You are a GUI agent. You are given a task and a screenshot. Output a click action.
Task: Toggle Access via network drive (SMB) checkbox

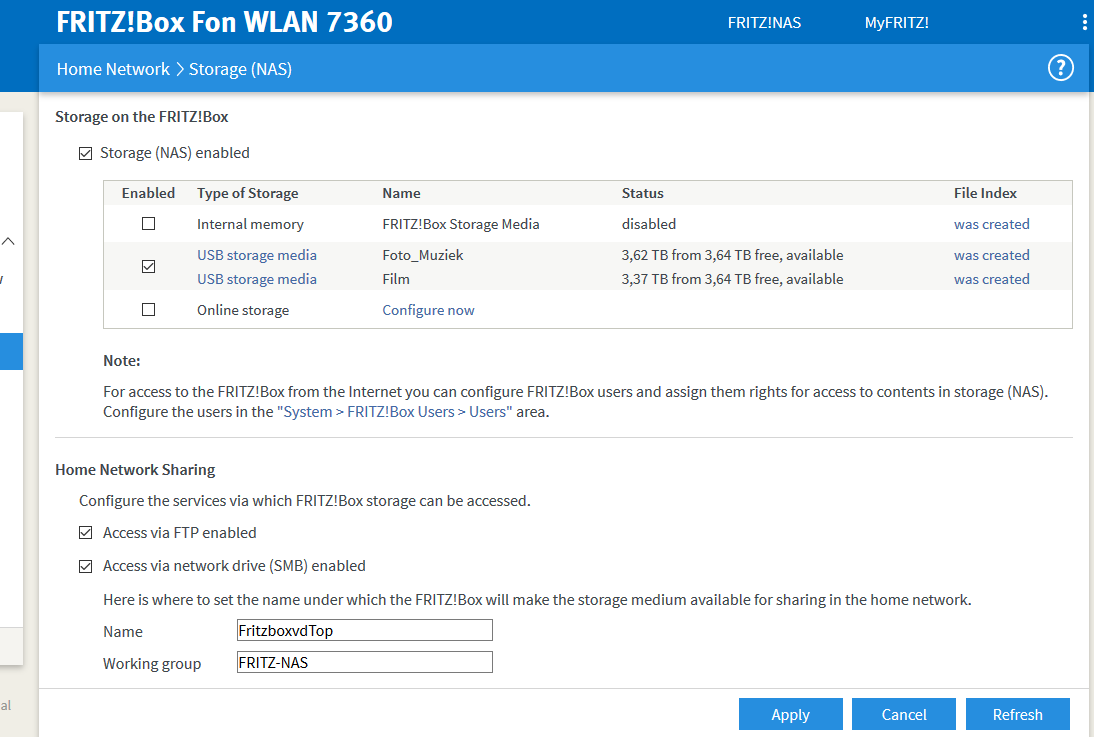coord(85,566)
